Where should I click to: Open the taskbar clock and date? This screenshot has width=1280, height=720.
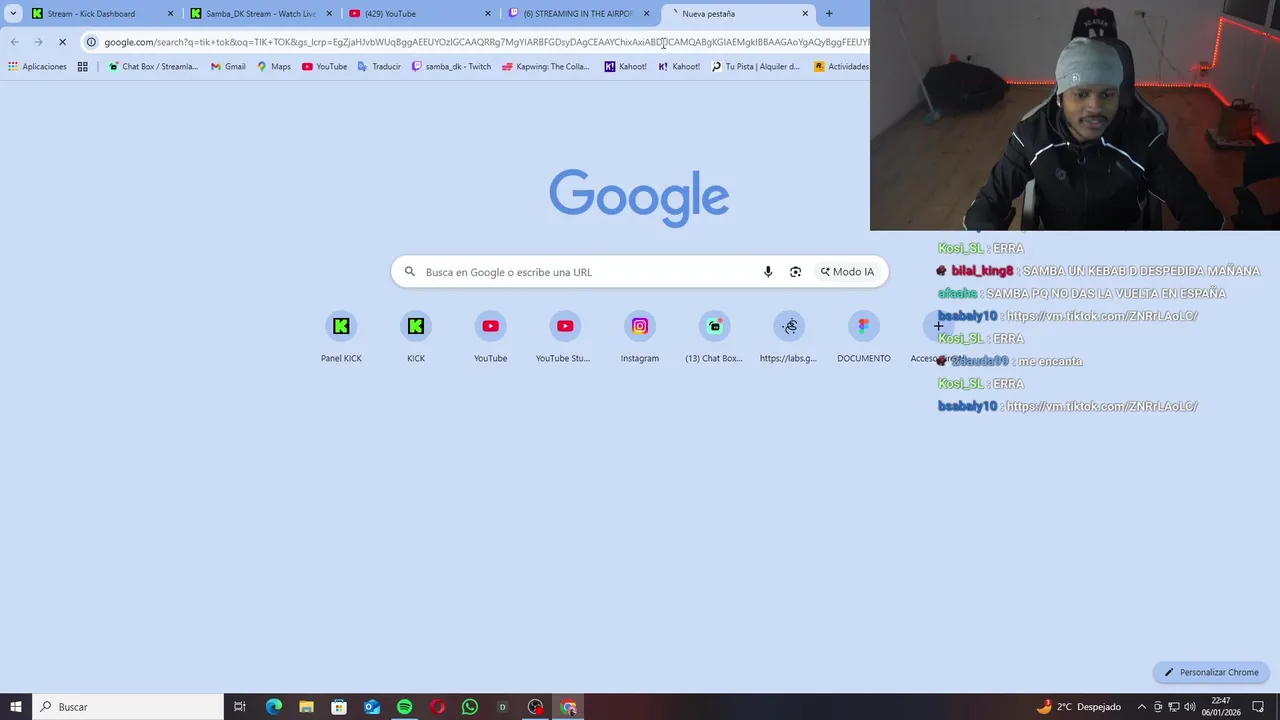click(x=1221, y=707)
